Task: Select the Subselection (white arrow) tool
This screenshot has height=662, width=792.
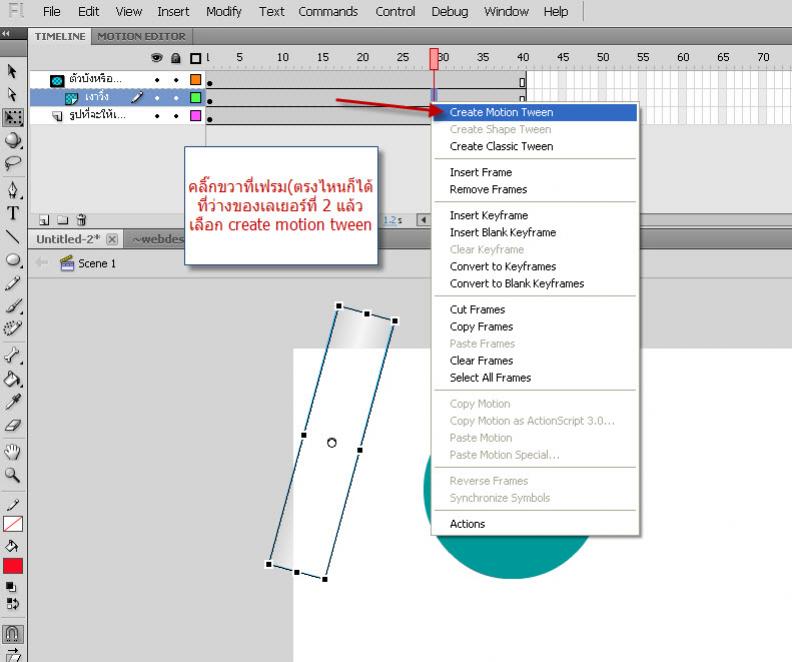Action: click(12, 94)
